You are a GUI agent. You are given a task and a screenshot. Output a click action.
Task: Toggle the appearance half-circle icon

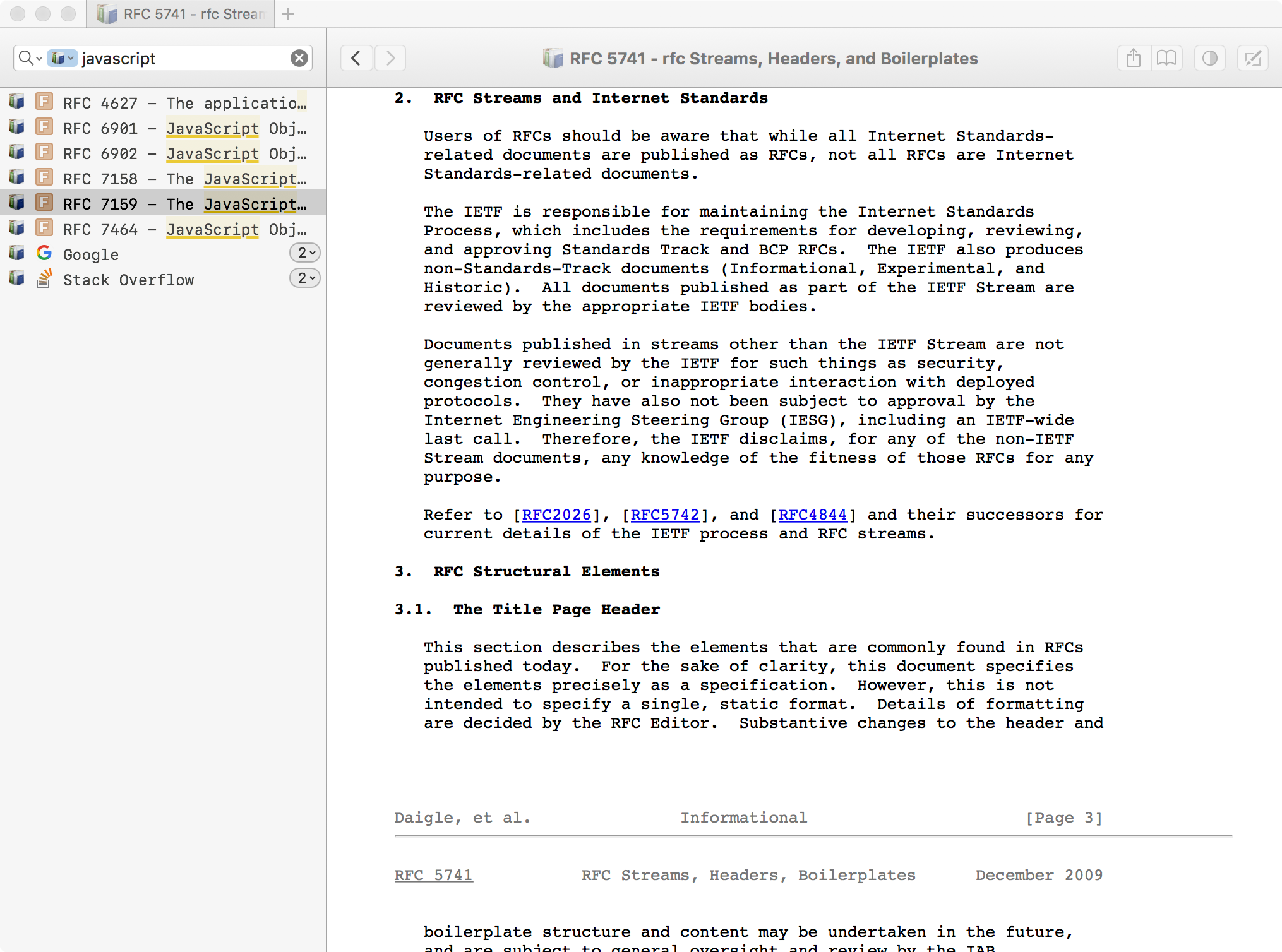point(1209,59)
